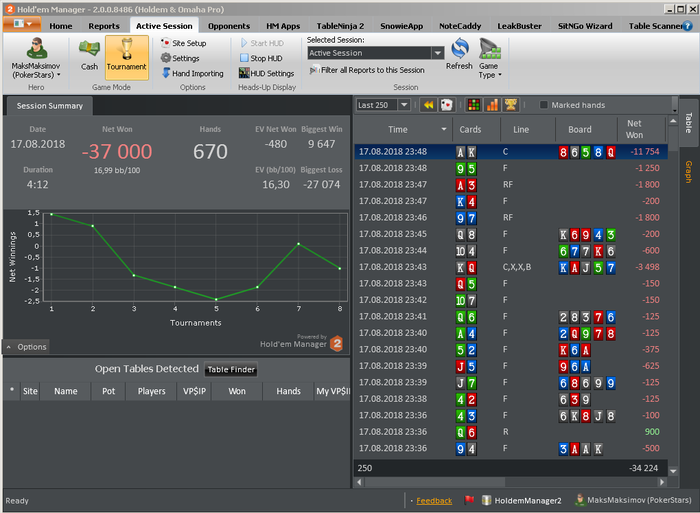Click the horizontal scrollbar of hands table
Image resolution: width=700 pixels, height=513 pixels.
click(435, 482)
